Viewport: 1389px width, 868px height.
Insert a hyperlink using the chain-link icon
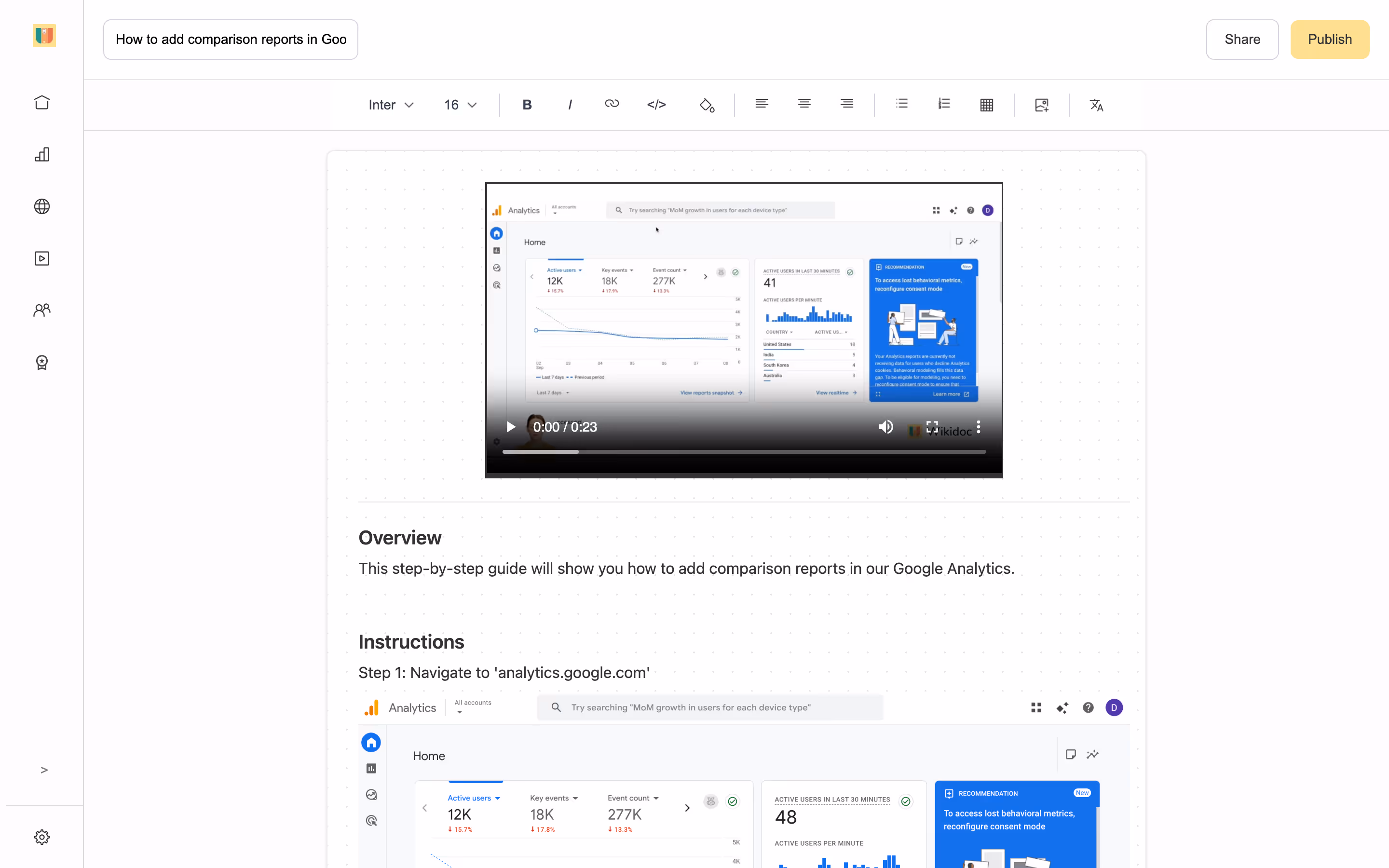pyautogui.click(x=611, y=104)
